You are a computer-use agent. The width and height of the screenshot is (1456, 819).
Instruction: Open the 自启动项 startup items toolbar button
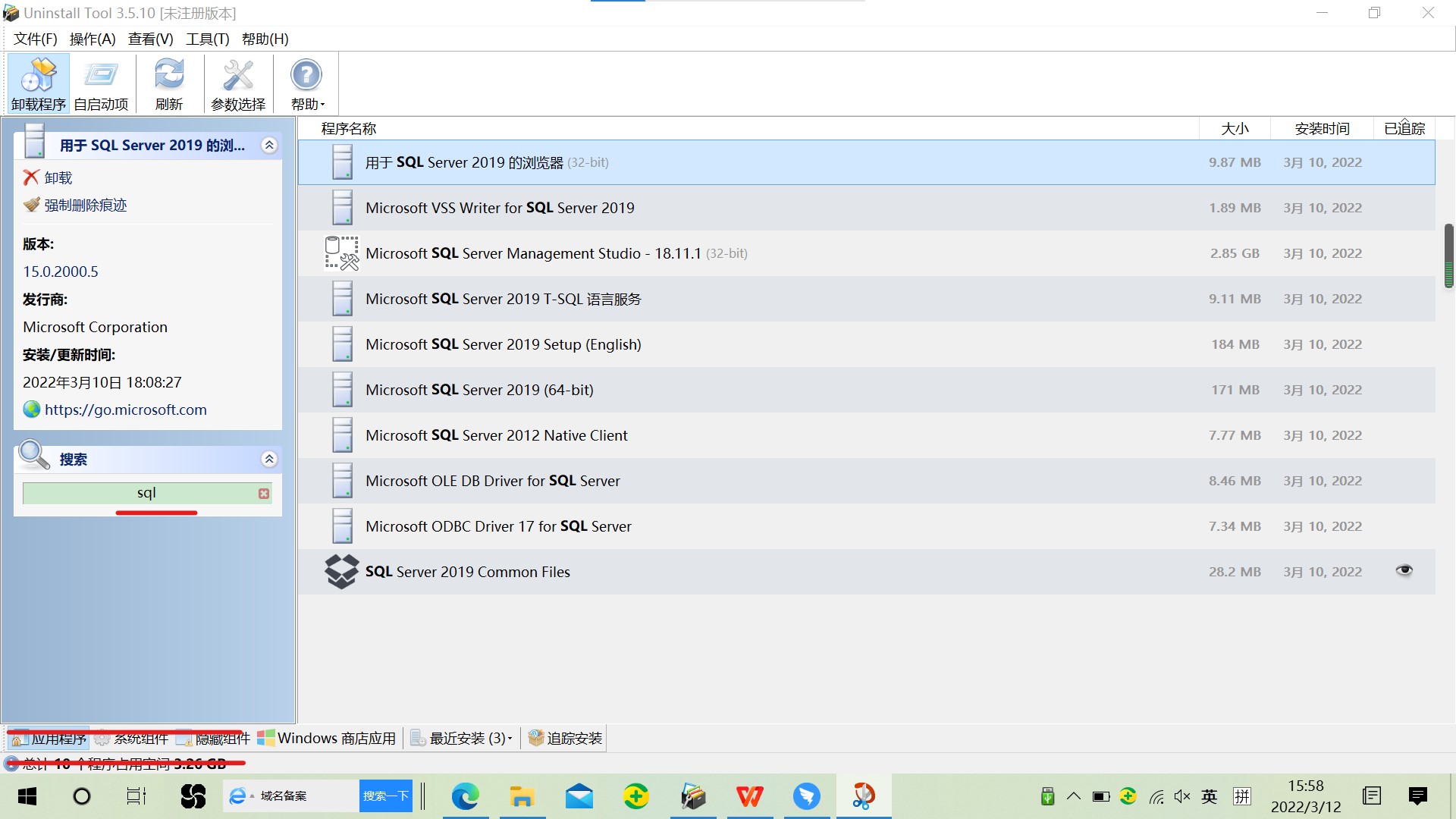coord(101,83)
